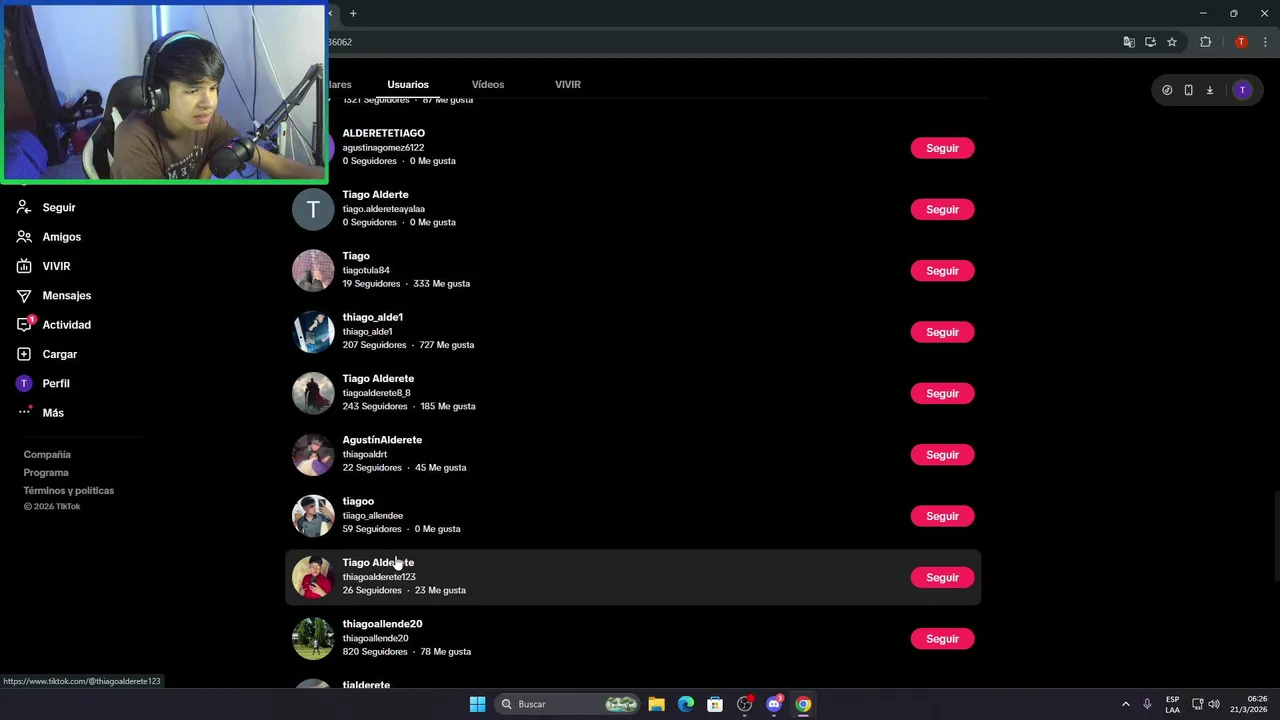The image size is (1280, 720).
Task: Click the taskbar microphone icon
Action: (x=1147, y=704)
